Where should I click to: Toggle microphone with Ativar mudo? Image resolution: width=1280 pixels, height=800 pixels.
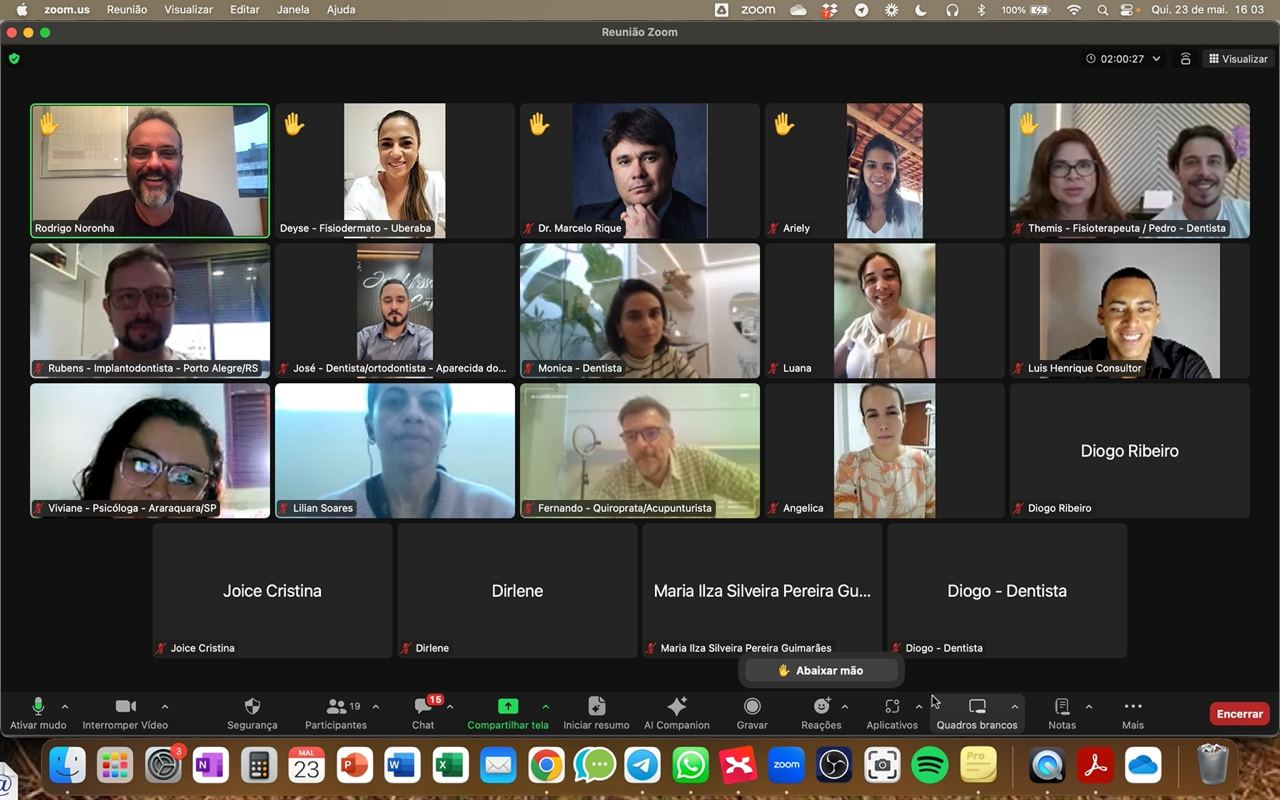pyautogui.click(x=38, y=712)
